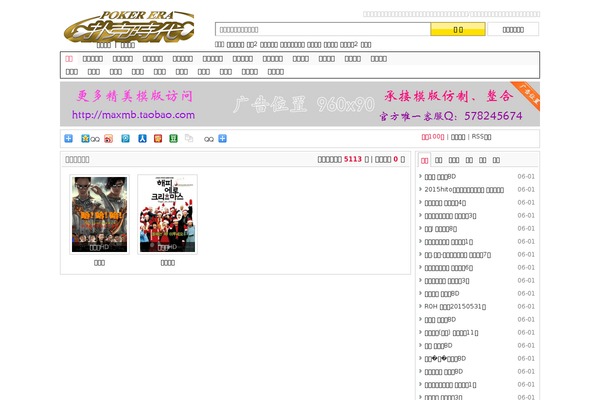Open the blue plus share icon at row start
The width and height of the screenshot is (600, 400).
[68, 139]
